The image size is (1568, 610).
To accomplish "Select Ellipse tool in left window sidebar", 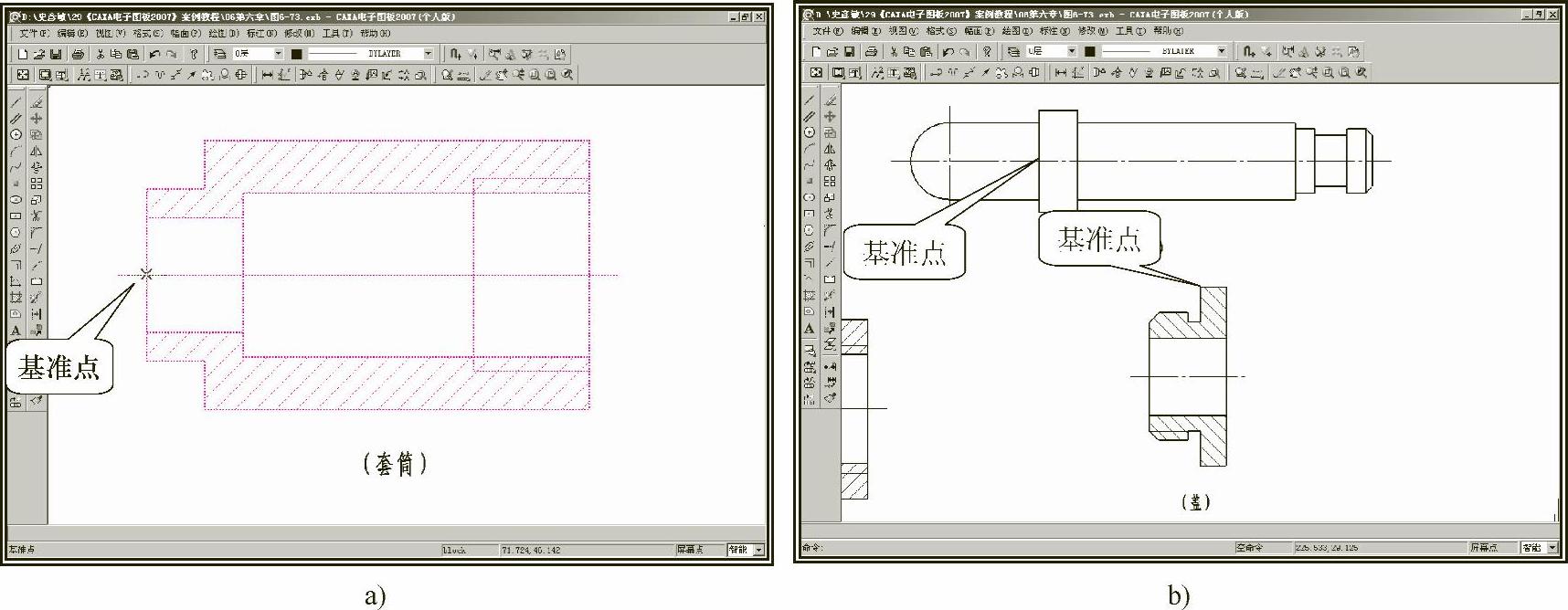I will 16,199.
